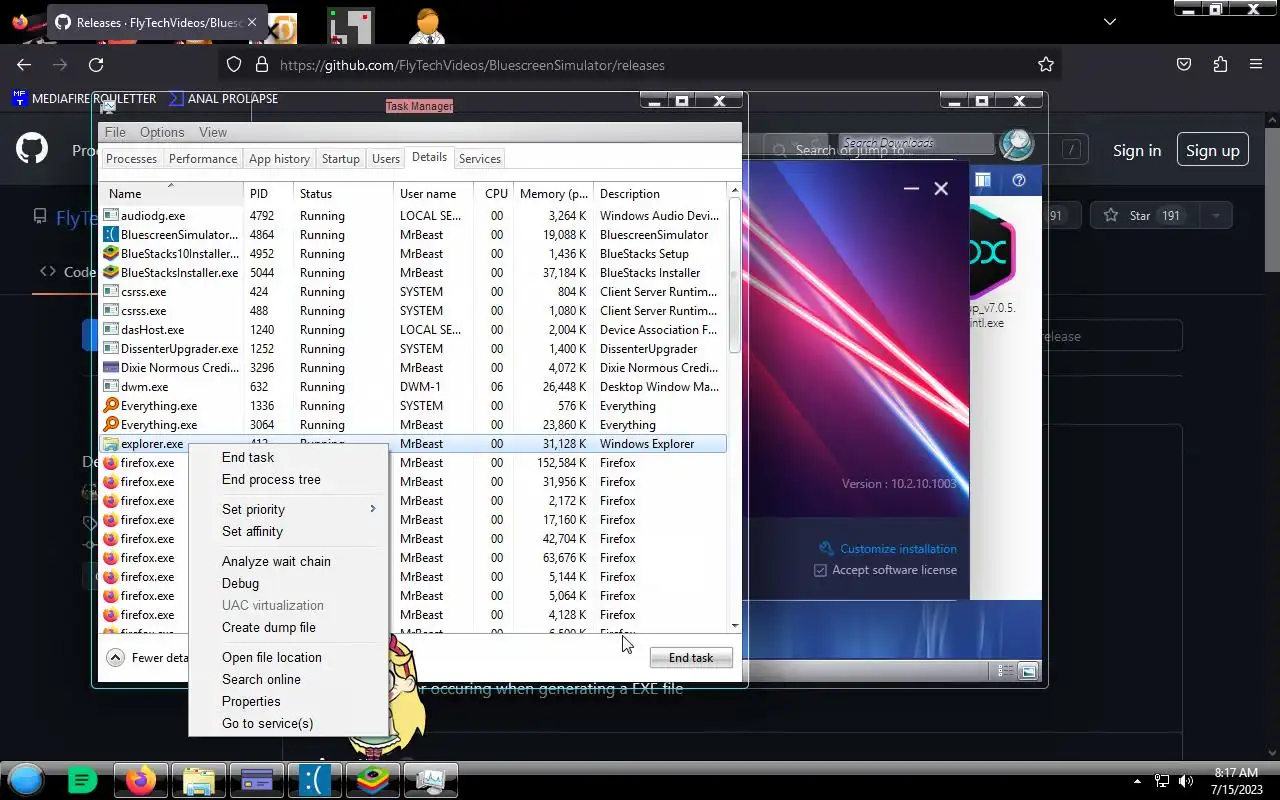Viewport: 1280px width, 800px height.
Task: Show site padlock connection info
Action: point(262,65)
